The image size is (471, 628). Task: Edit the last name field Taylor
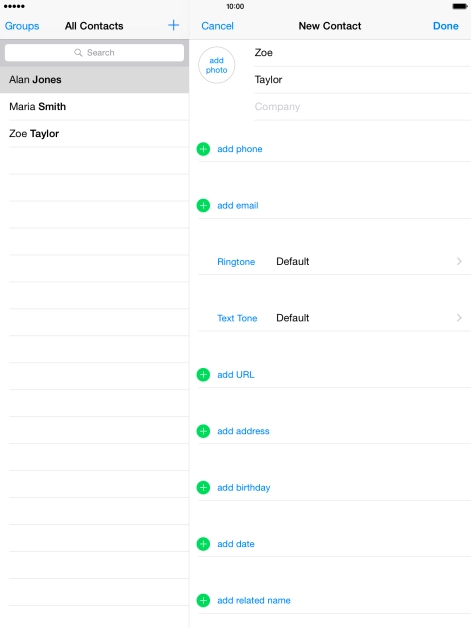(x=362, y=80)
